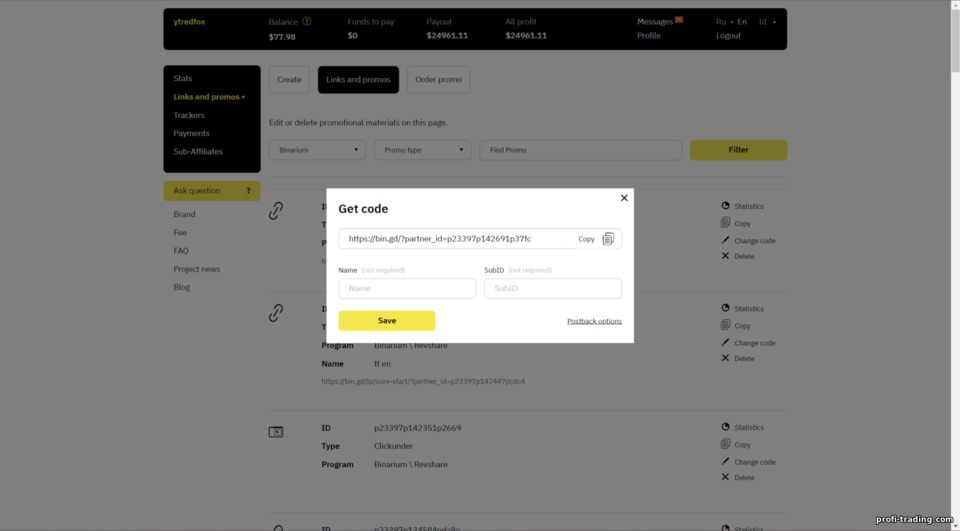Click the Payout amount $24961.11
Image resolution: width=960 pixels, height=531 pixels.
447,36
